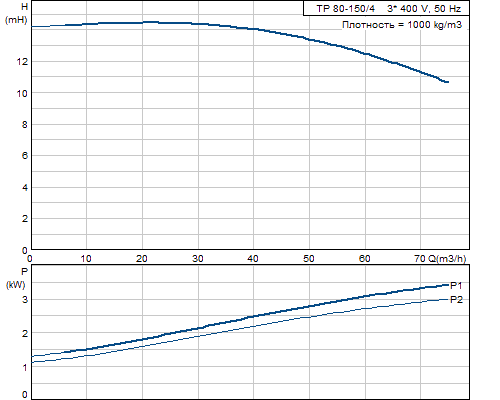This screenshot has width=500, height=400.
Task: Click the 2 tick on power axis
Action: click(x=25, y=333)
